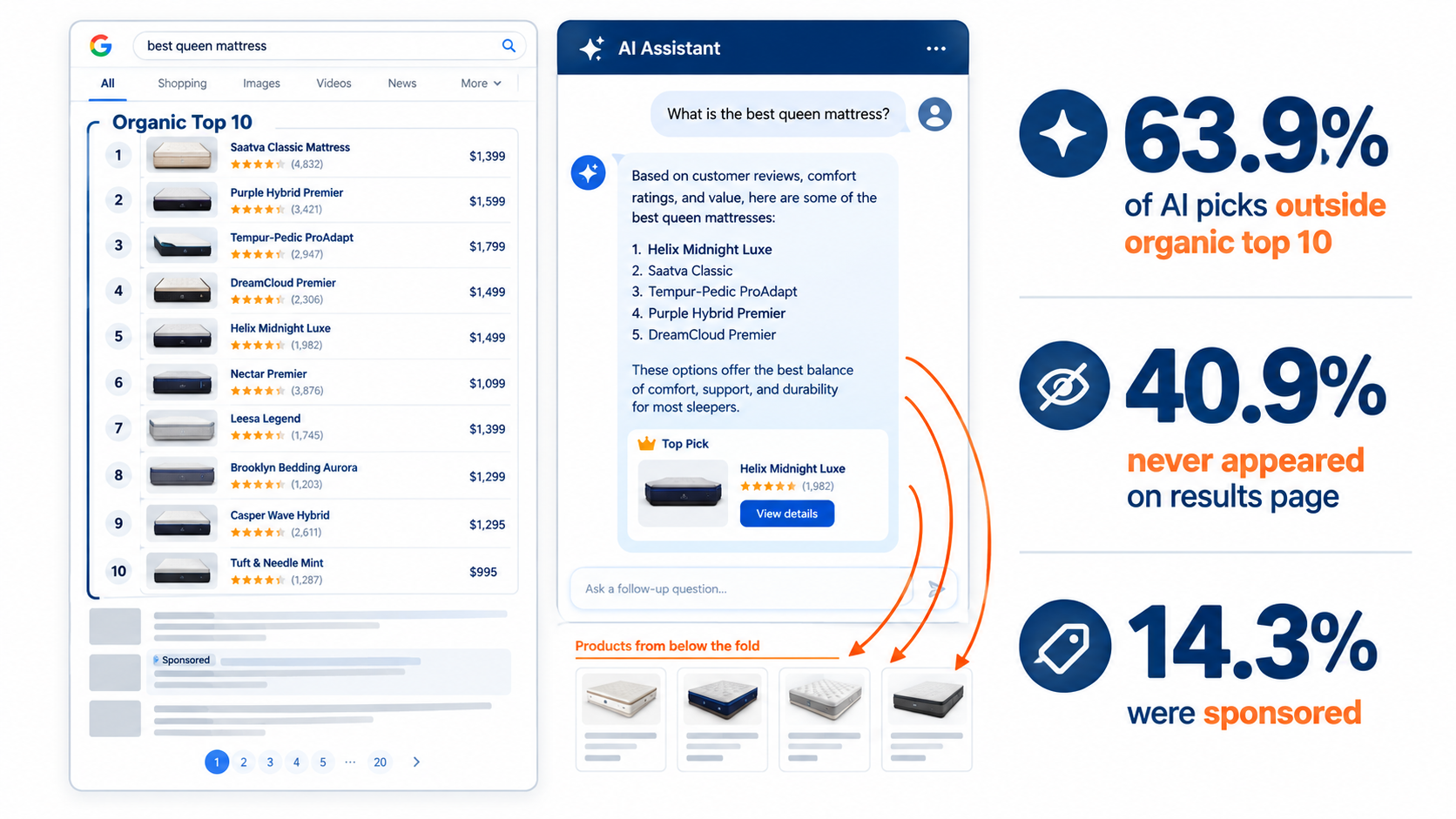Switch to the Videos tab
Screen dimensions: 1456x819
[x=334, y=84]
